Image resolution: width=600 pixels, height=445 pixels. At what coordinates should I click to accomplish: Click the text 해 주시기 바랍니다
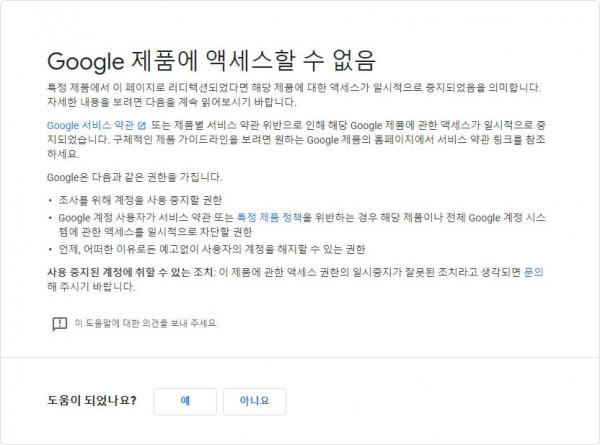[91, 287]
